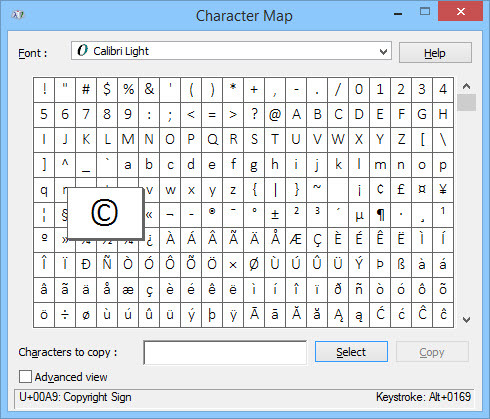Select the enlarged copyright sign preview
This screenshot has width=490, height=419.
(x=105, y=213)
